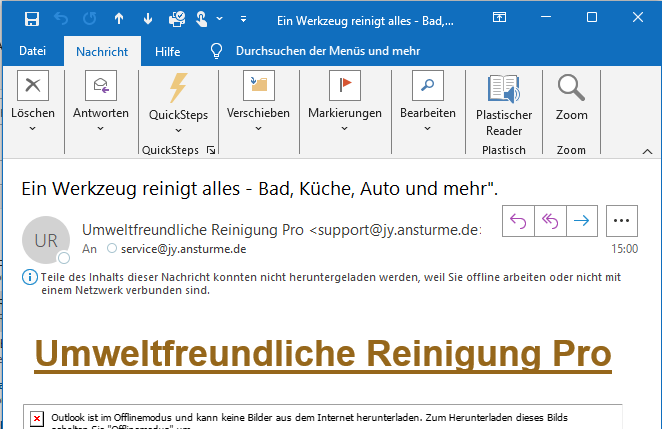Click the Save icon in title bar
This screenshot has width=662, height=431.
click(31, 18)
